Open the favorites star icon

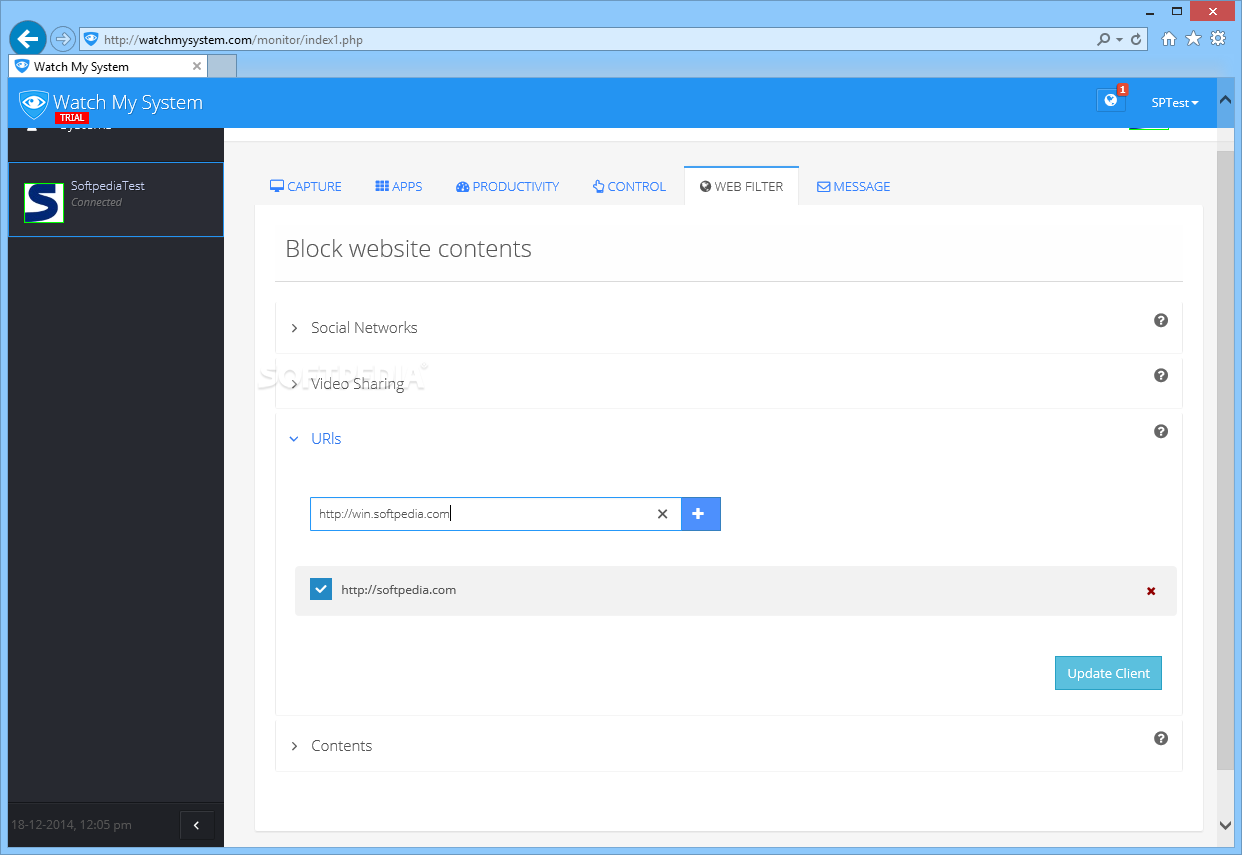click(1193, 39)
